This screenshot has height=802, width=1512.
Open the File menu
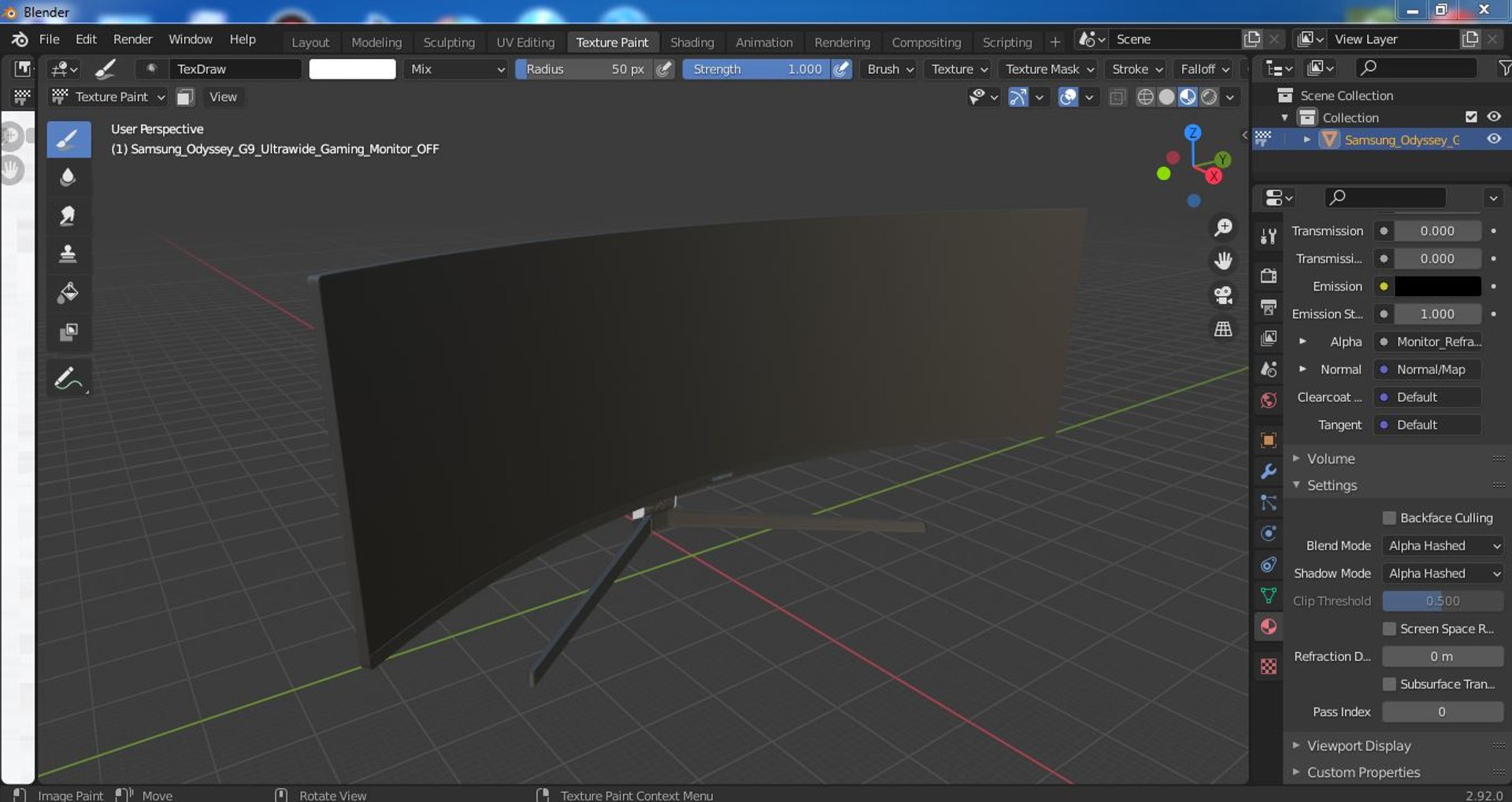pyautogui.click(x=49, y=39)
